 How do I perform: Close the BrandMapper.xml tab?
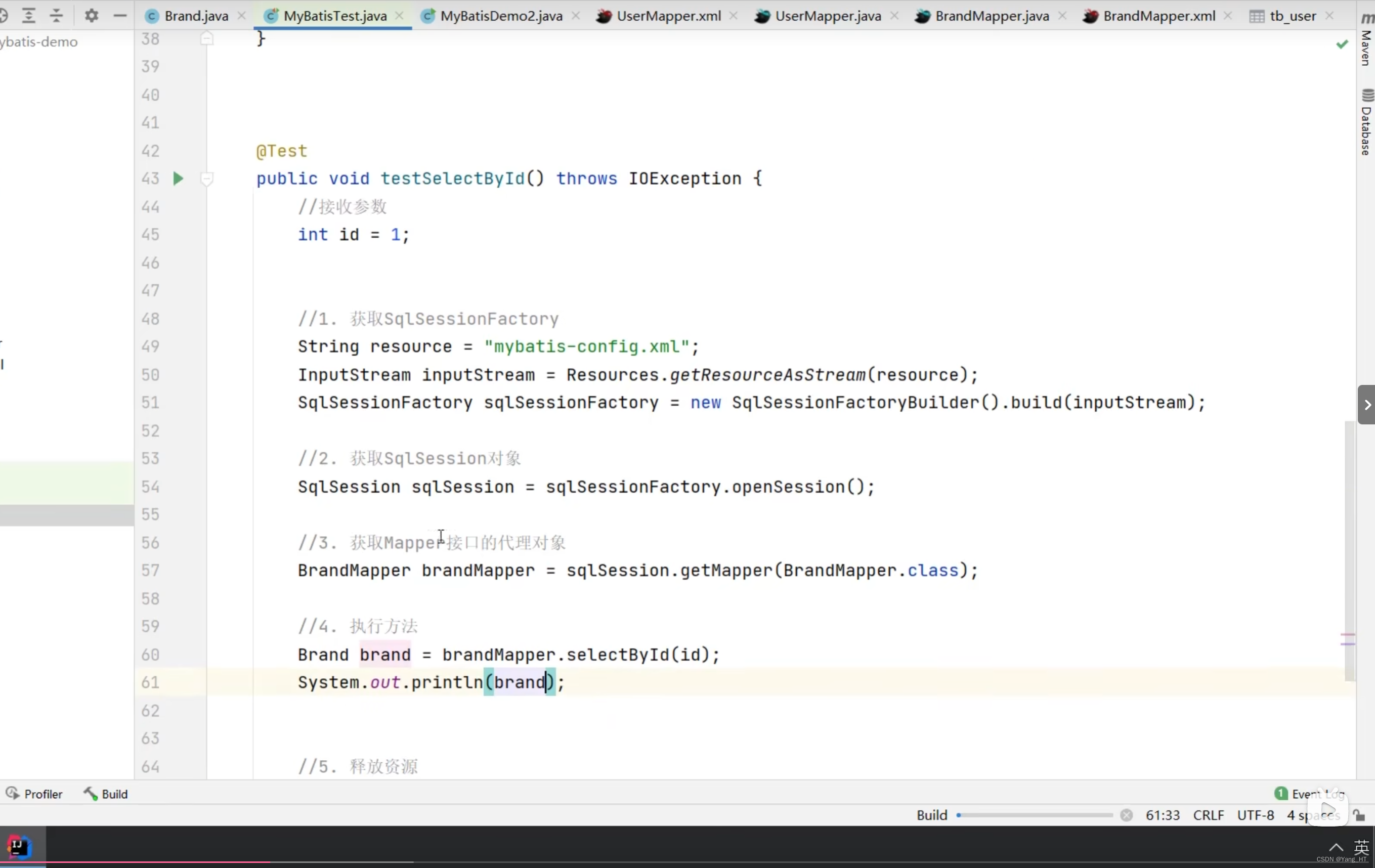(x=1228, y=16)
